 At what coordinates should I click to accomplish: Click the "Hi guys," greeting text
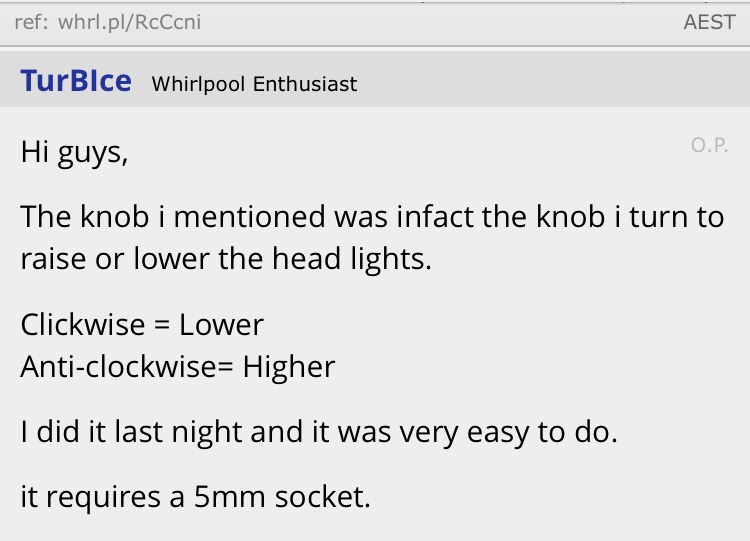click(74, 155)
